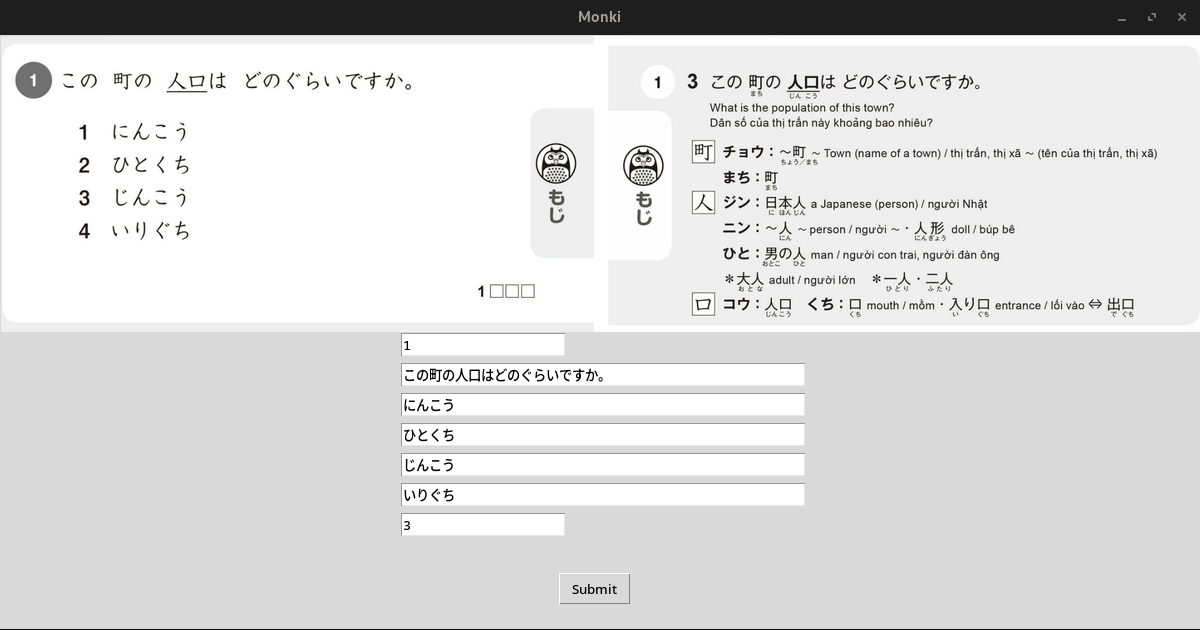Viewport: 1200px width, 630px height.
Task: Click the input field containing にんこう
Action: click(603, 405)
